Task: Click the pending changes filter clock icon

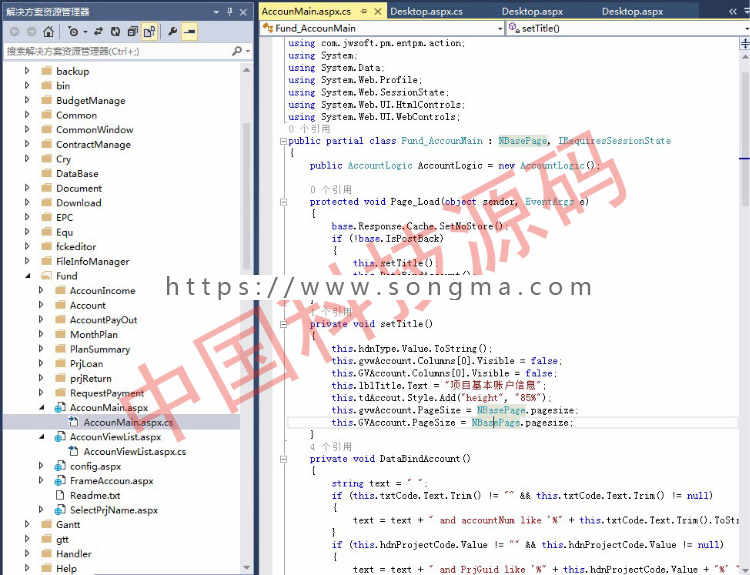Action: click(73, 32)
